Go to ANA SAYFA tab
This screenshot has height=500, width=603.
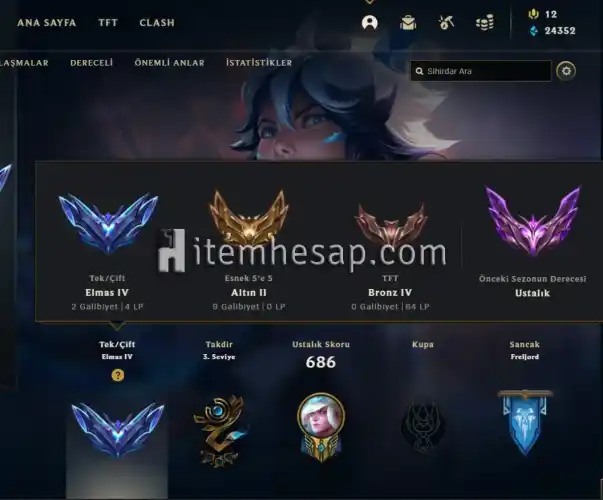point(47,23)
